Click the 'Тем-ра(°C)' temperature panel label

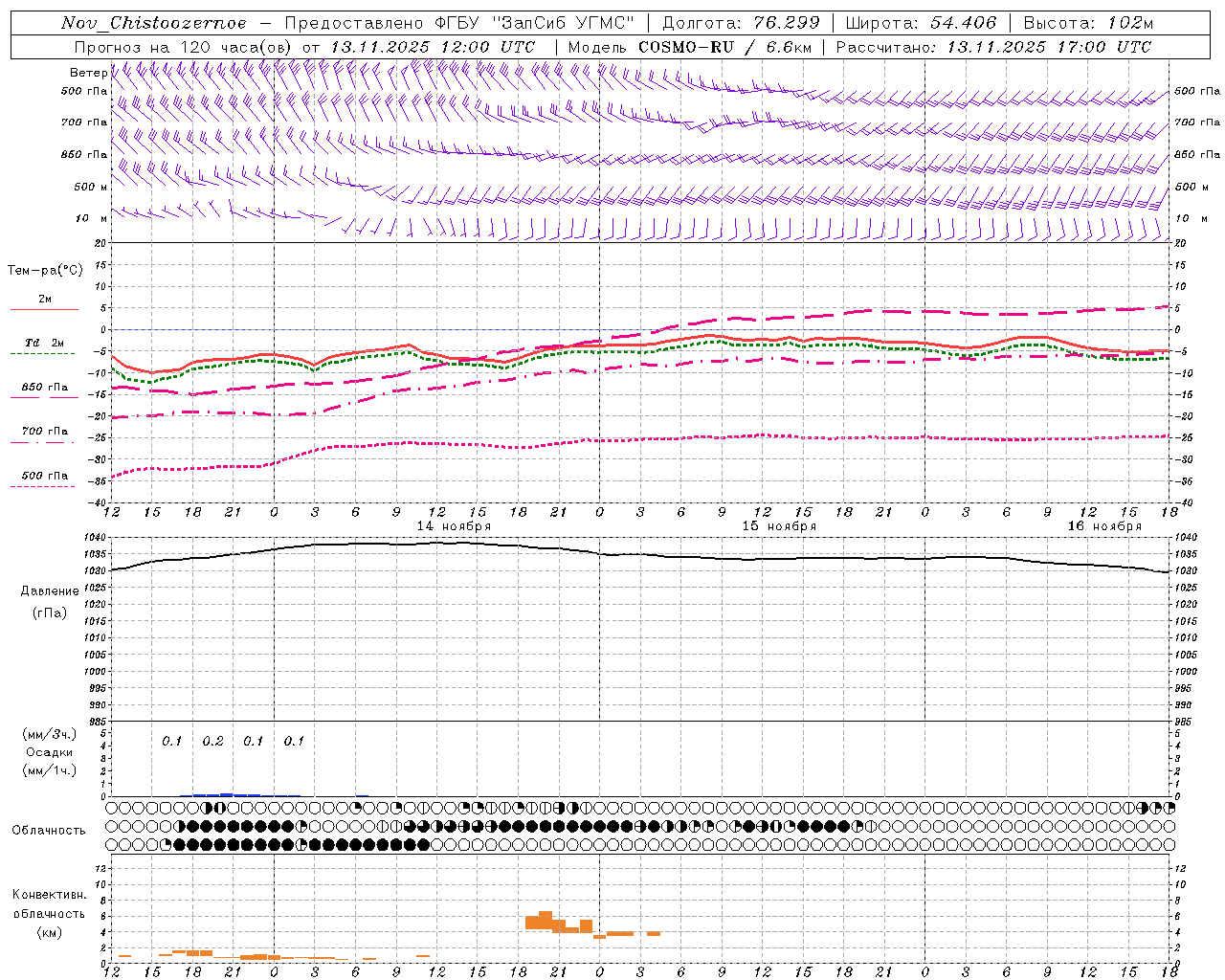coord(45,271)
